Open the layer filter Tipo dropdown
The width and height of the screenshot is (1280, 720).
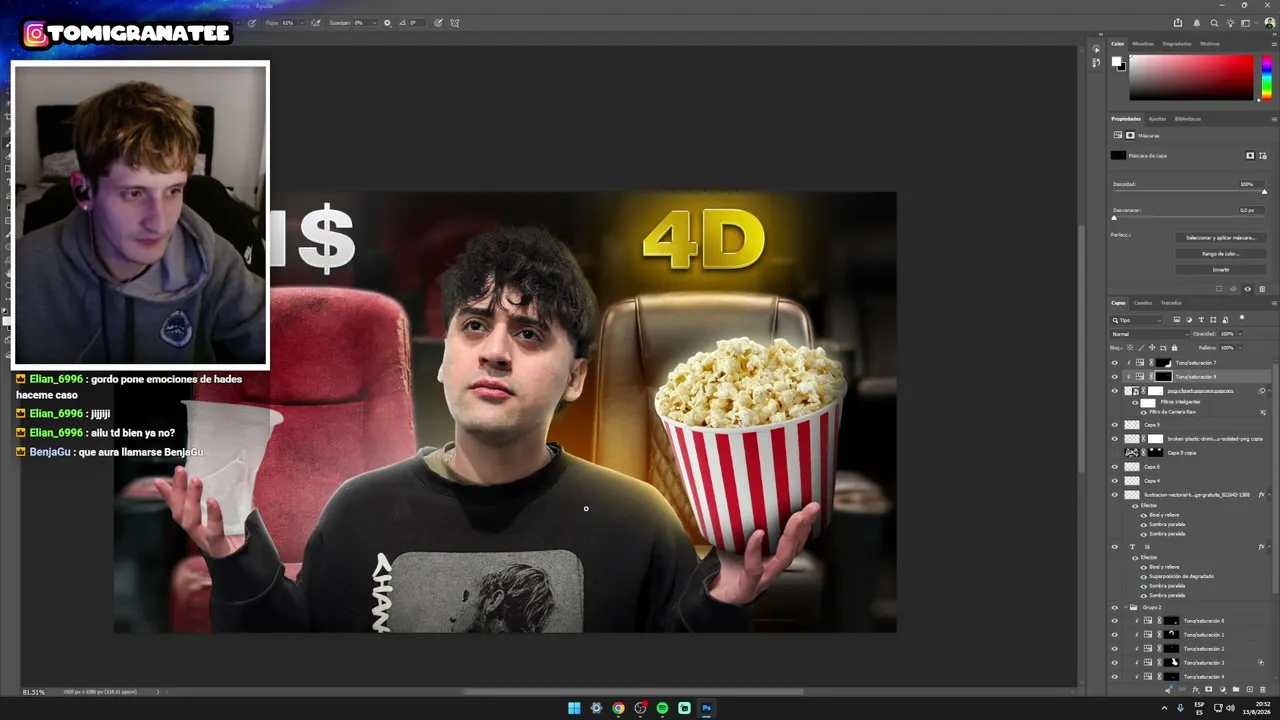(x=1138, y=320)
